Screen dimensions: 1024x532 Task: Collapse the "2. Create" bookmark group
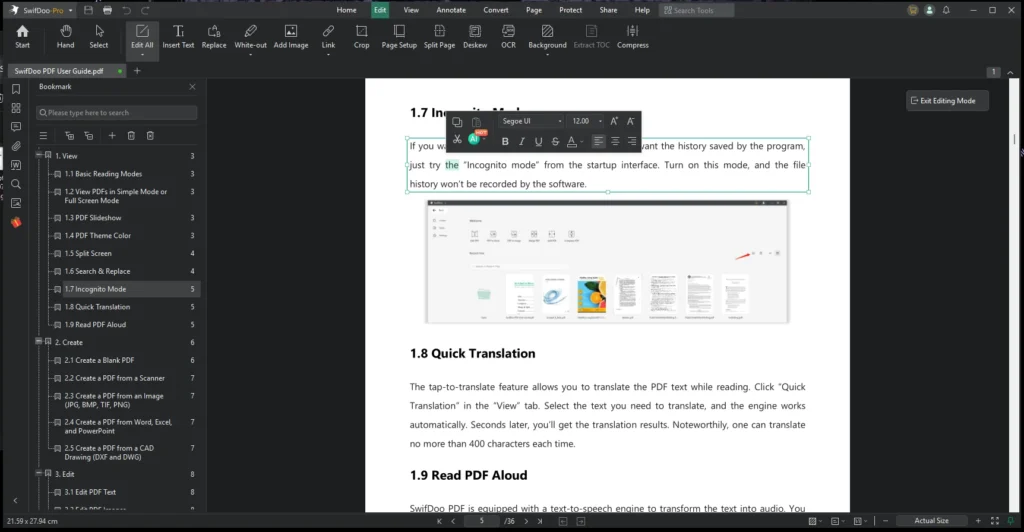coord(39,341)
